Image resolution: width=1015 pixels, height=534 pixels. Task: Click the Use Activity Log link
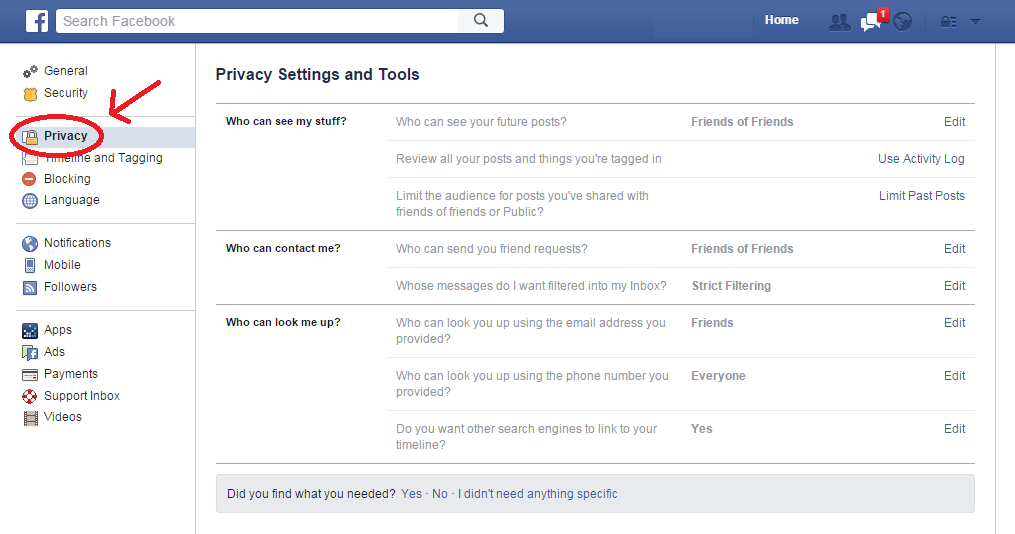(x=921, y=159)
